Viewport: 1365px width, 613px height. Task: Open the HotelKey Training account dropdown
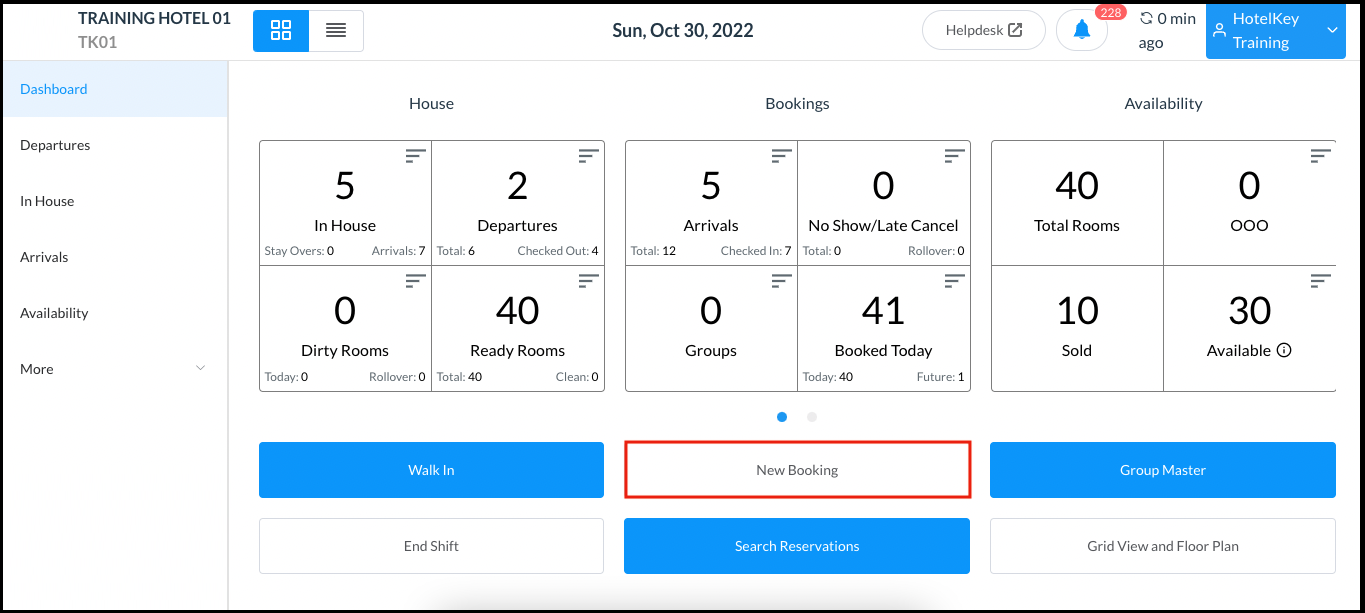[1331, 30]
